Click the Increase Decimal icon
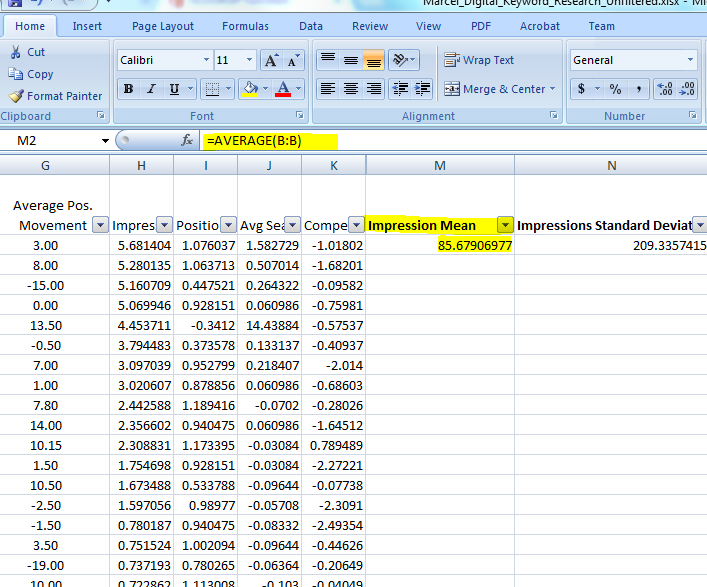 (x=664, y=89)
